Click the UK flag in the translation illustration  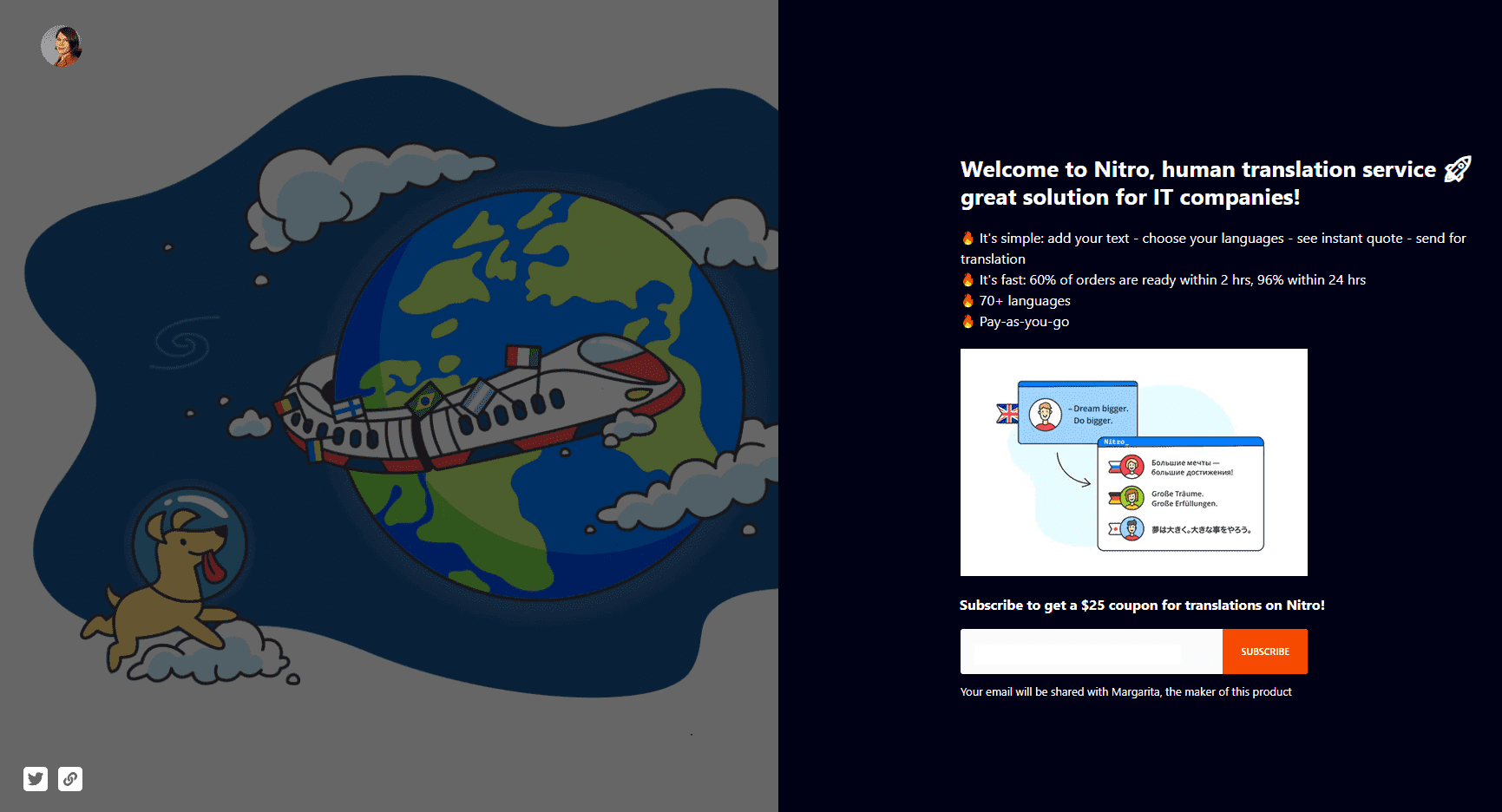click(x=1007, y=414)
